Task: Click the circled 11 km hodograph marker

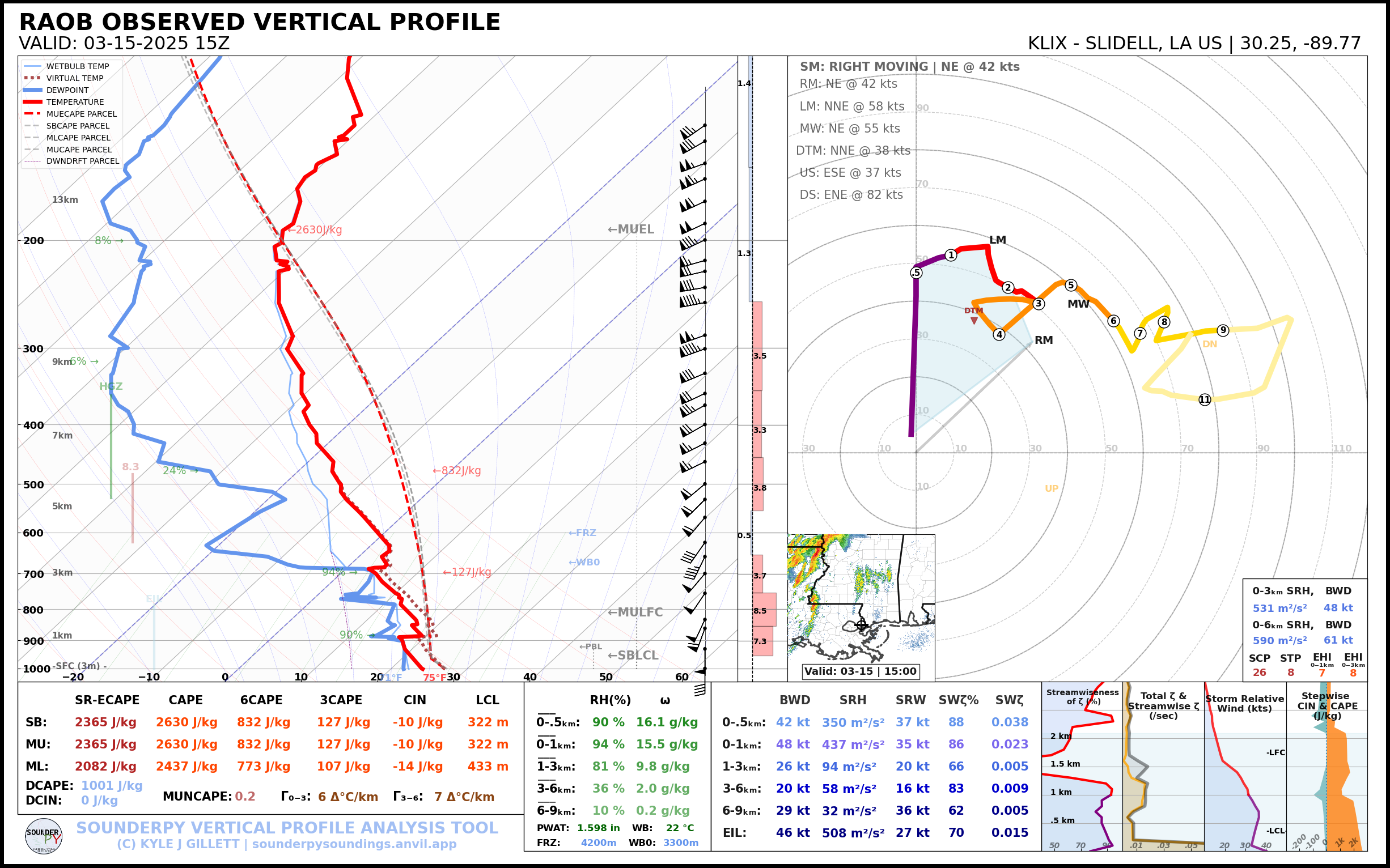Action: click(x=1205, y=399)
